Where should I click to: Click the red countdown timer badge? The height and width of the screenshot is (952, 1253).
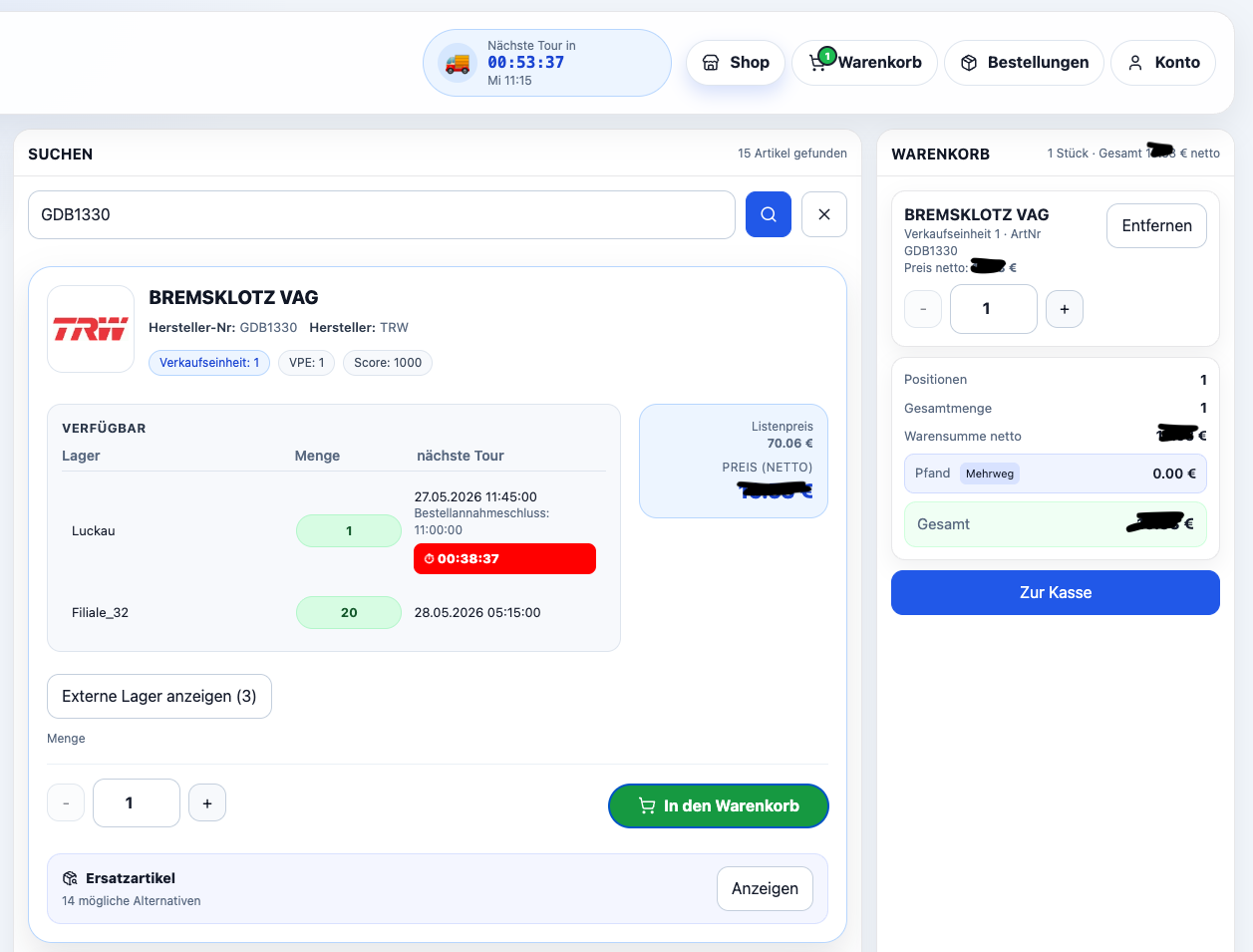[x=504, y=558]
